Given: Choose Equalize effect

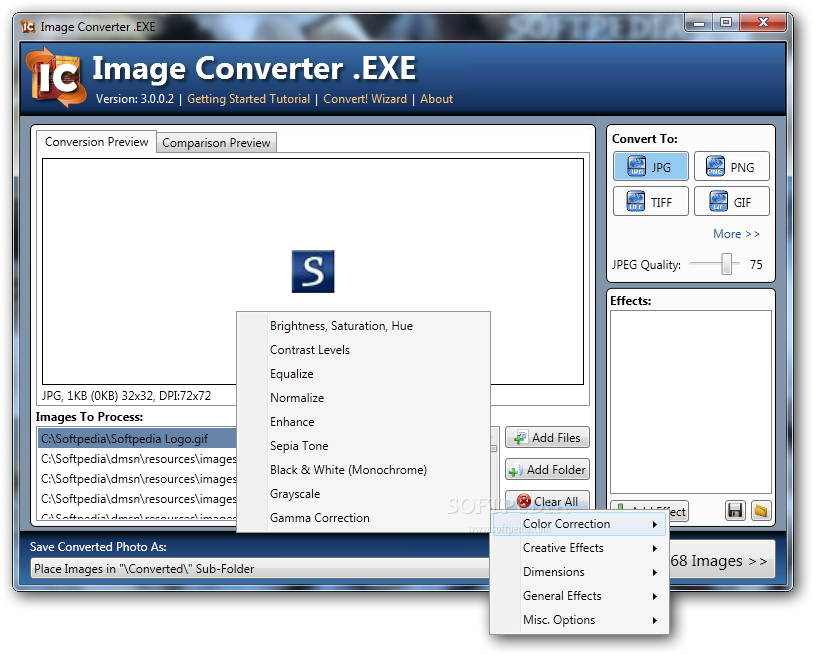Looking at the screenshot, I should (363, 374).
